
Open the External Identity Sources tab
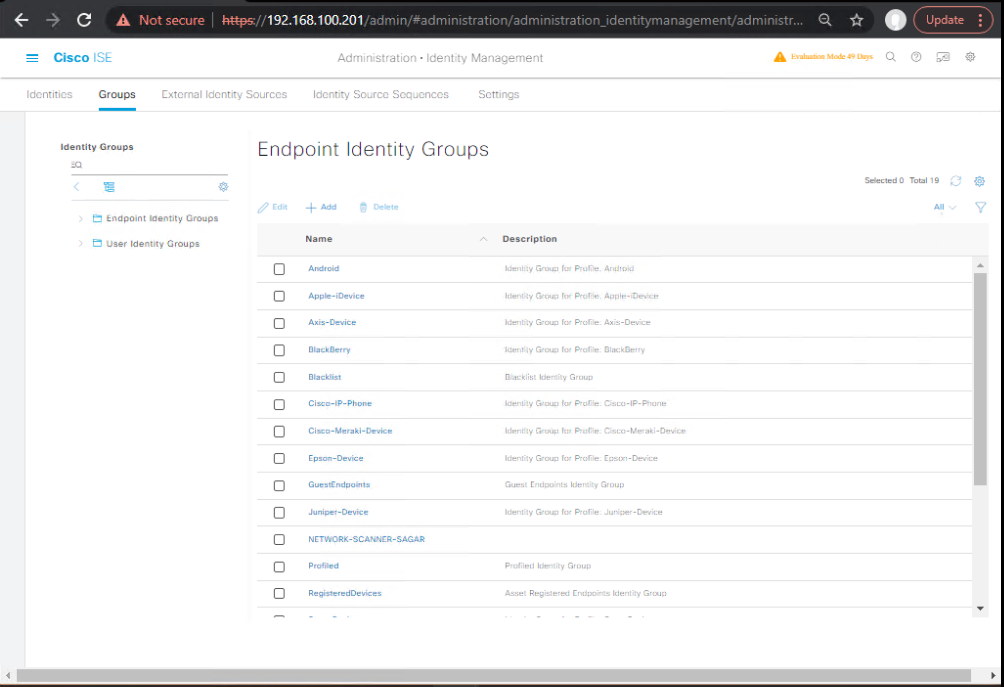point(224,94)
